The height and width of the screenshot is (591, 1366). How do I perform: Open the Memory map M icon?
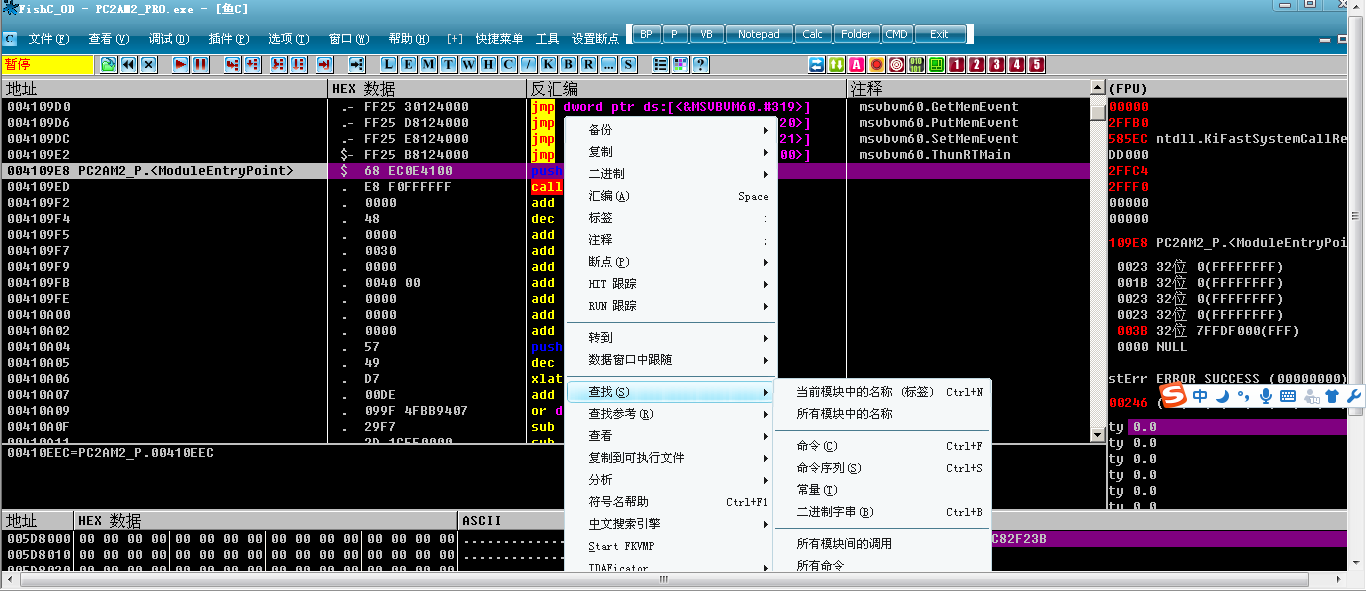[x=428, y=64]
